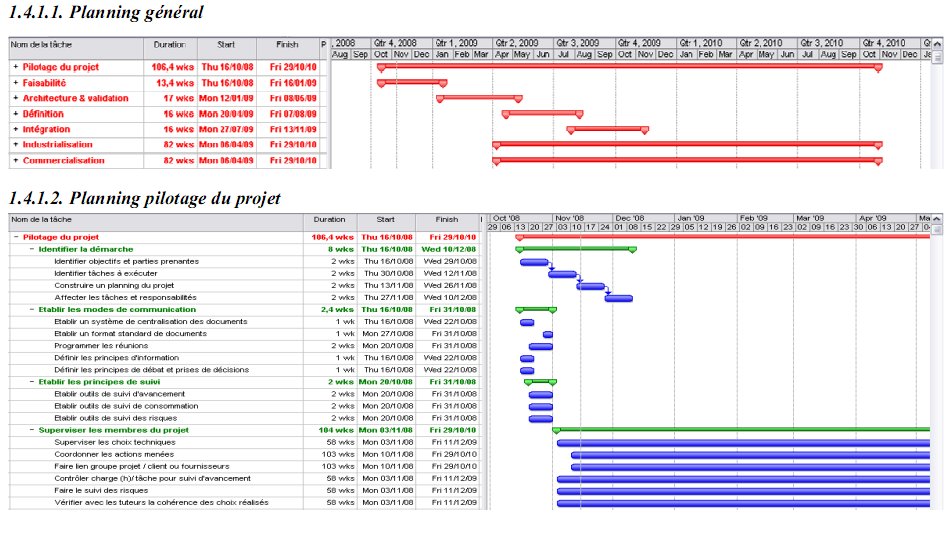Screen dimensions: 951x552
Task: Collapse 'Etablir les principes de suivi' group
Action: [32, 382]
